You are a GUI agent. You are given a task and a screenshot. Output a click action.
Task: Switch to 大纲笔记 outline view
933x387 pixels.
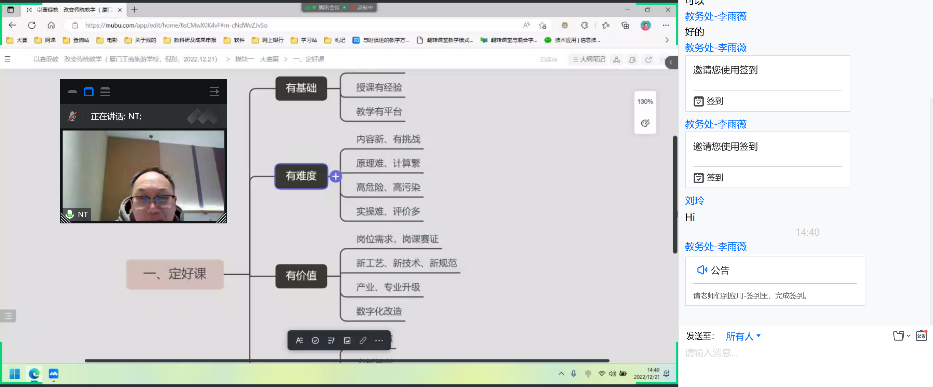click(x=587, y=59)
